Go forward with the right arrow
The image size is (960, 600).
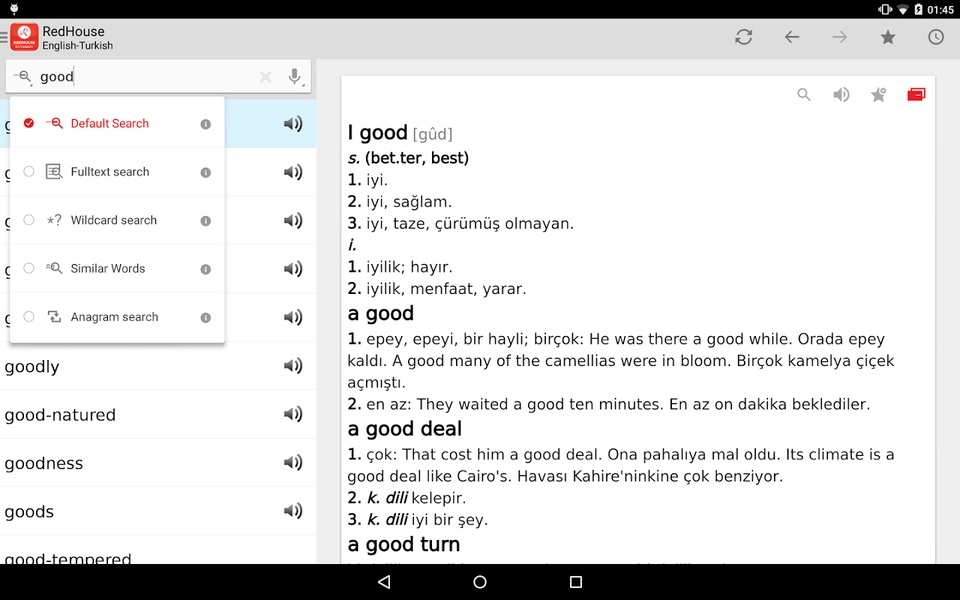[x=839, y=37]
